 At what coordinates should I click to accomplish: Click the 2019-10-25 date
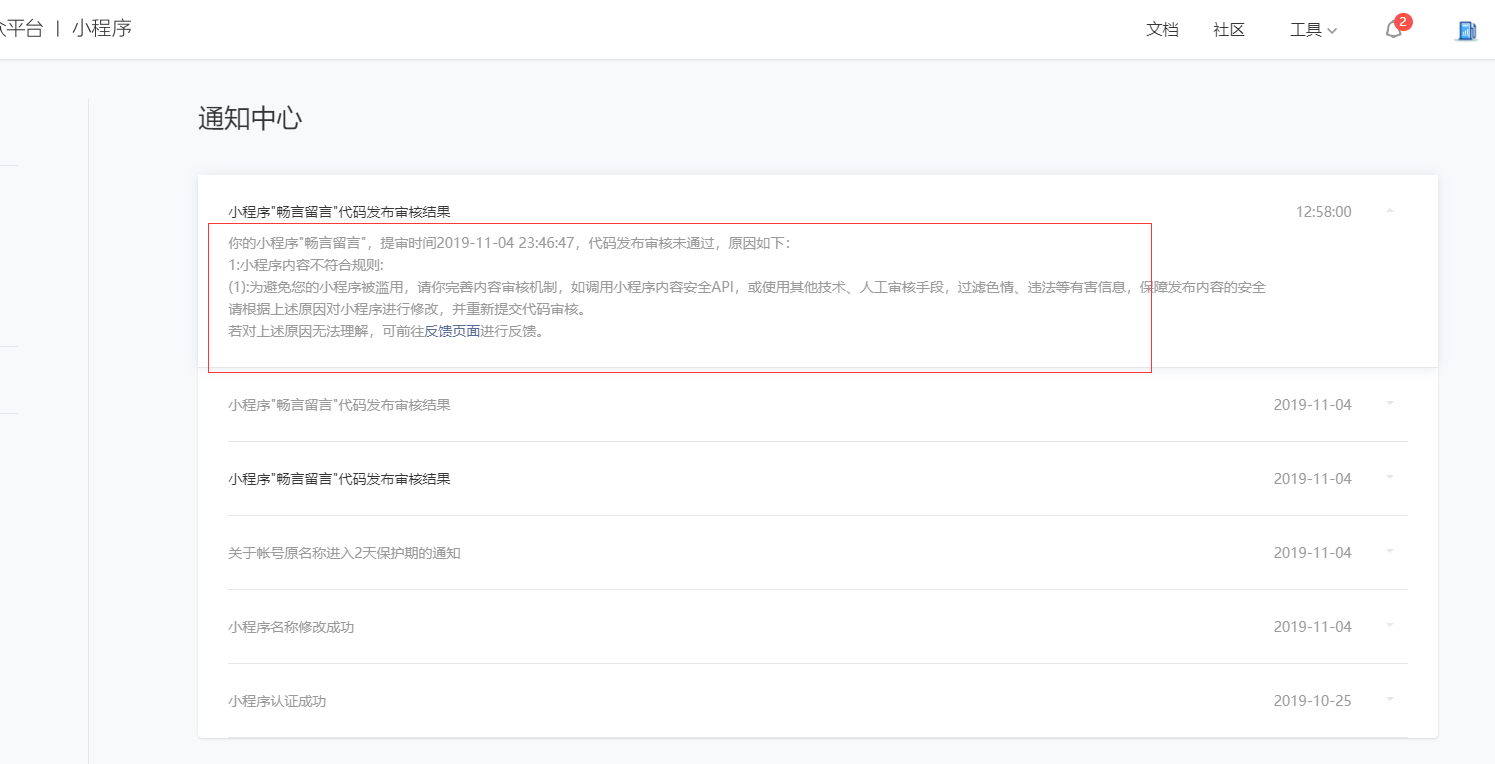1312,701
